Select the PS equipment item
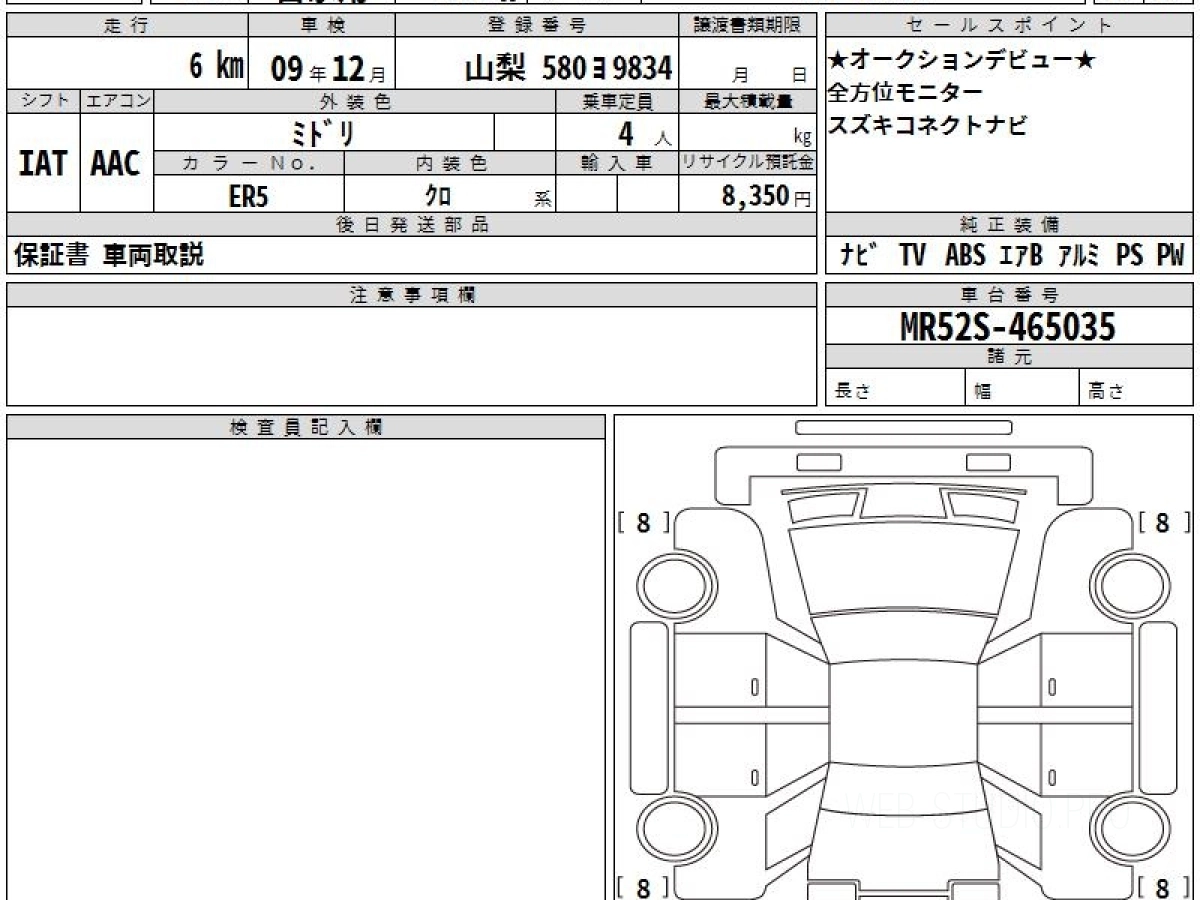Image resolution: width=1200 pixels, height=900 pixels. click(x=1130, y=256)
